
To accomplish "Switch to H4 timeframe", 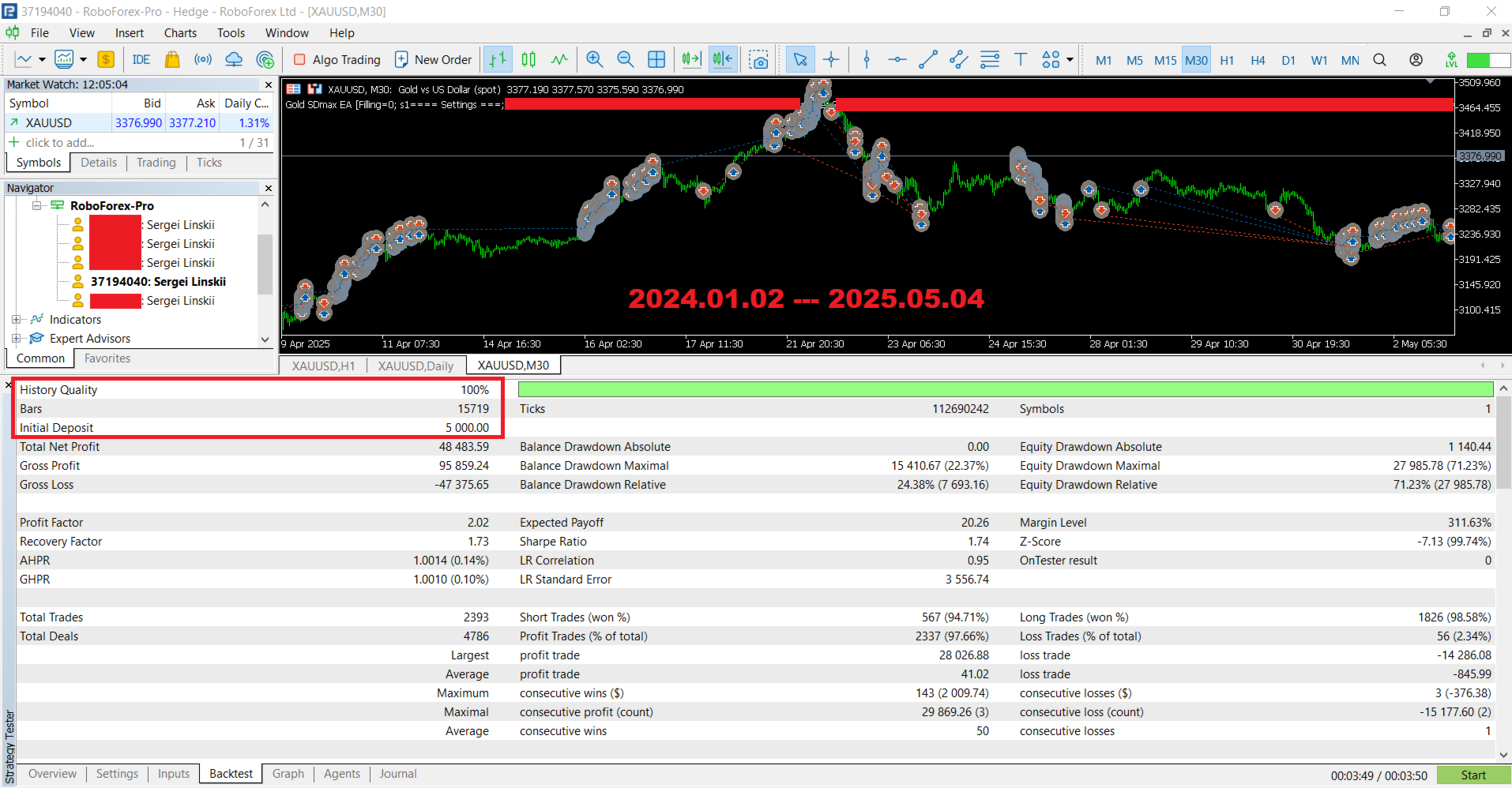I will pos(1258,60).
